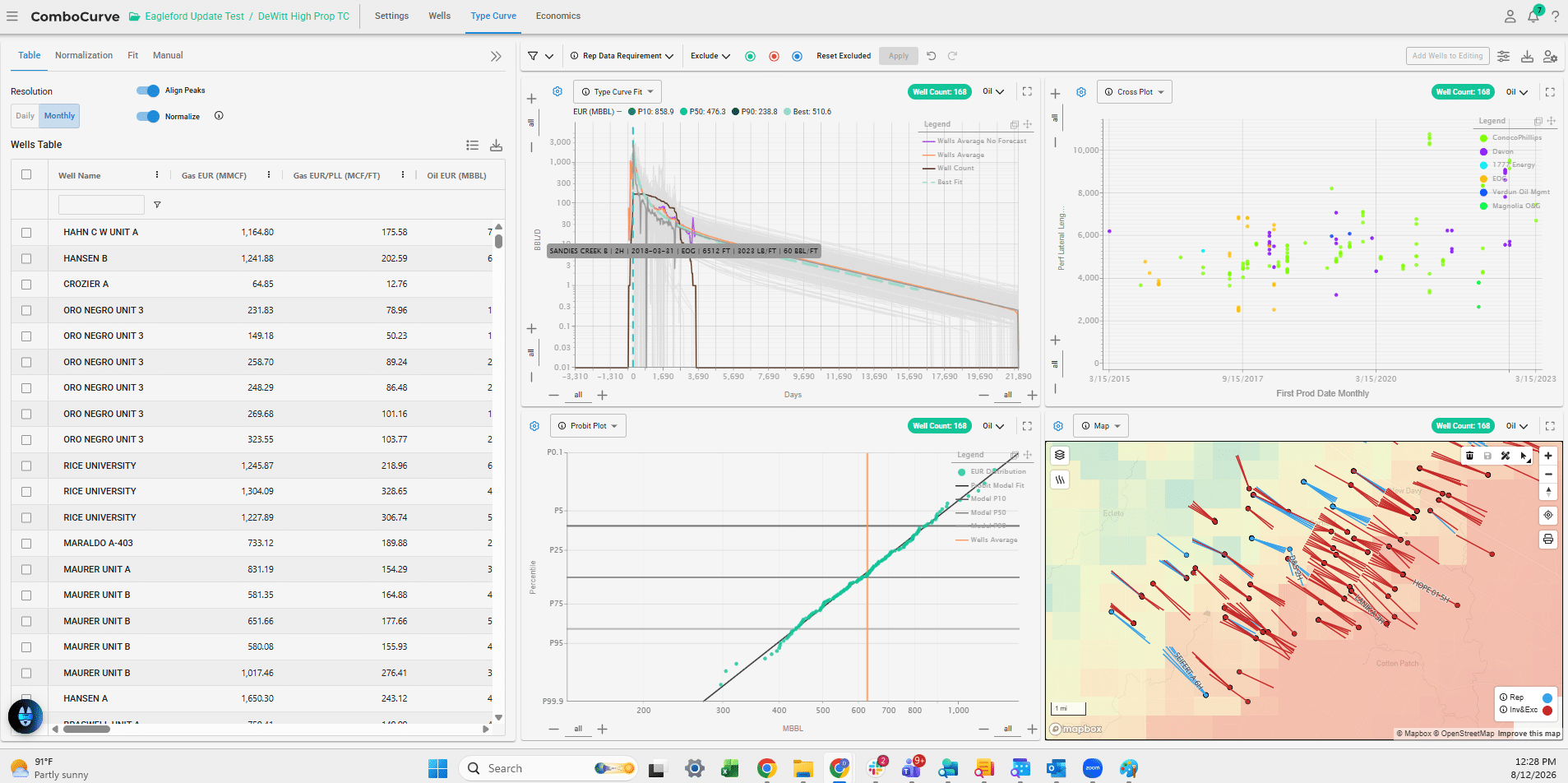Open the map layers control
The image size is (1568, 783).
point(1060,455)
